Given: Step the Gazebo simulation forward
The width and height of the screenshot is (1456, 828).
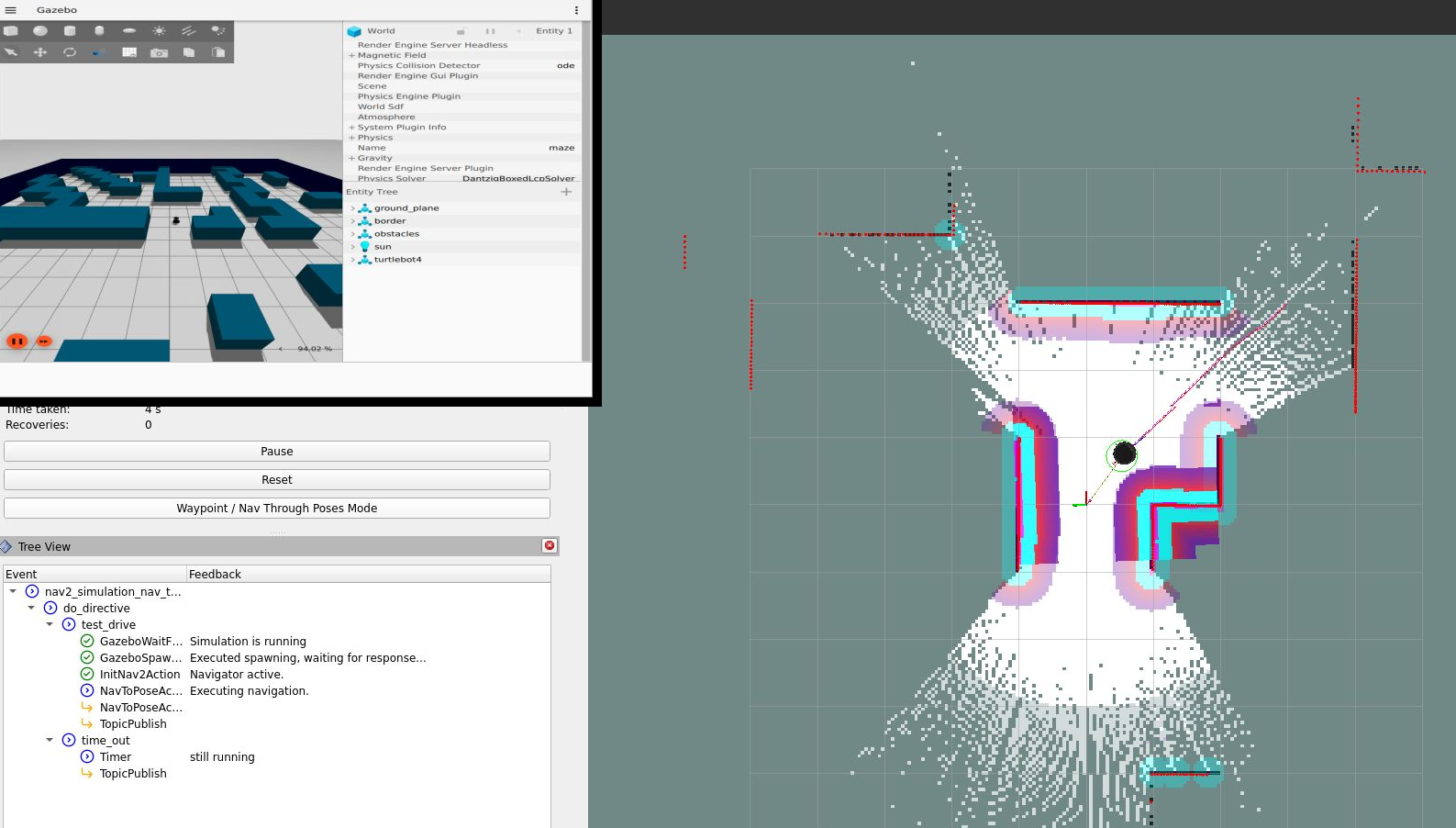Looking at the screenshot, I should [44, 341].
